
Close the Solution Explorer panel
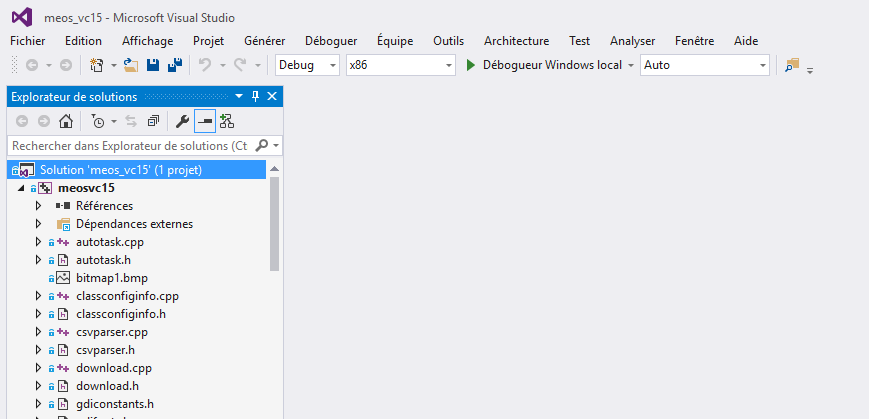[272, 96]
